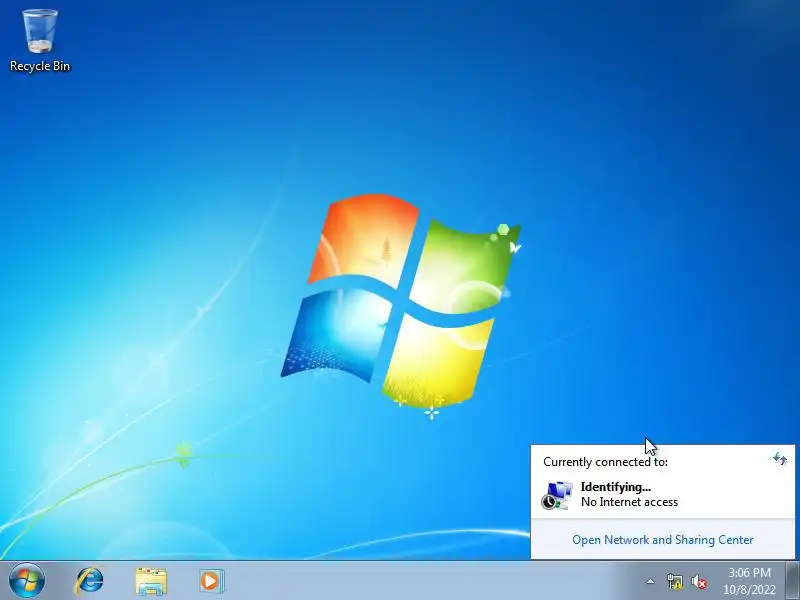Show hidden tray icons arrow
The image size is (800, 600).
coord(650,581)
